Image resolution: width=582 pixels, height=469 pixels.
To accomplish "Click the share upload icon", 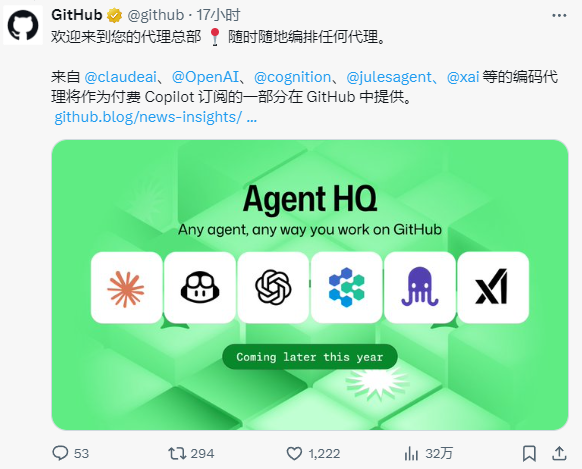I will pyautogui.click(x=559, y=453).
